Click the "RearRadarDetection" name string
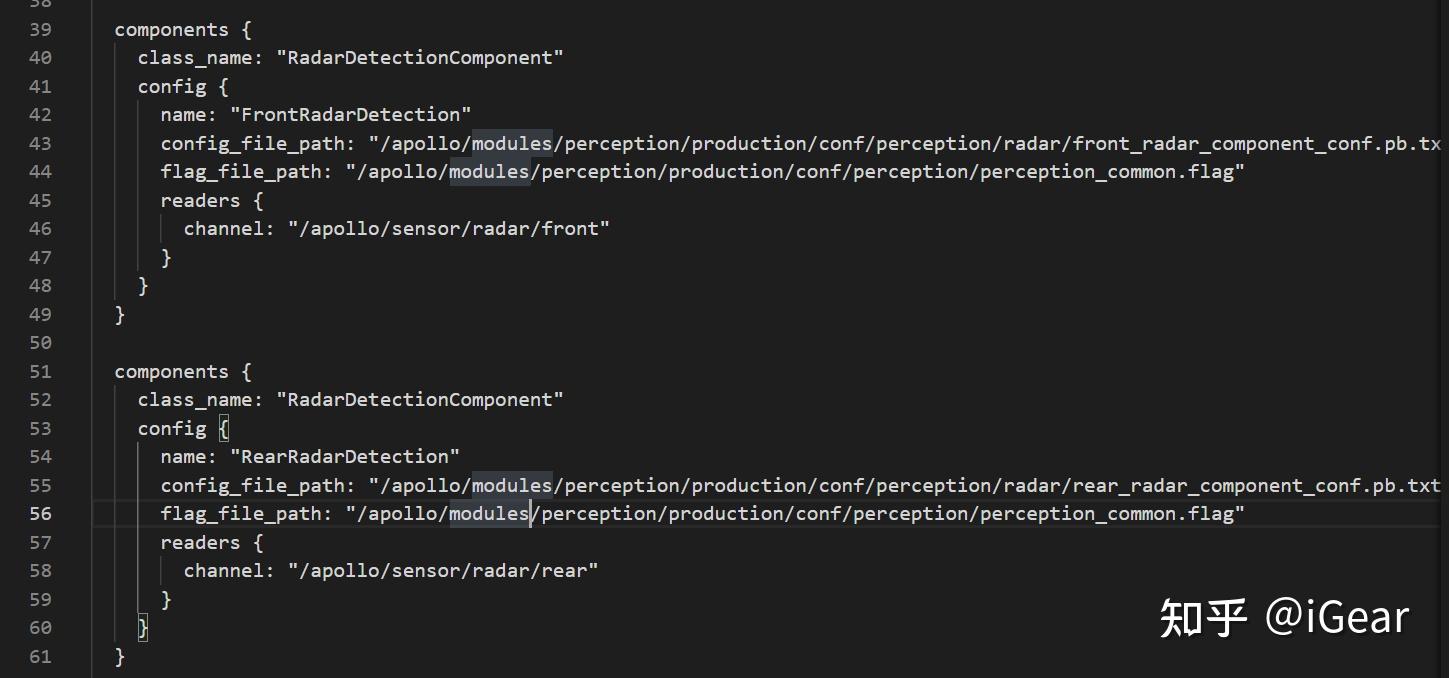 click(345, 456)
